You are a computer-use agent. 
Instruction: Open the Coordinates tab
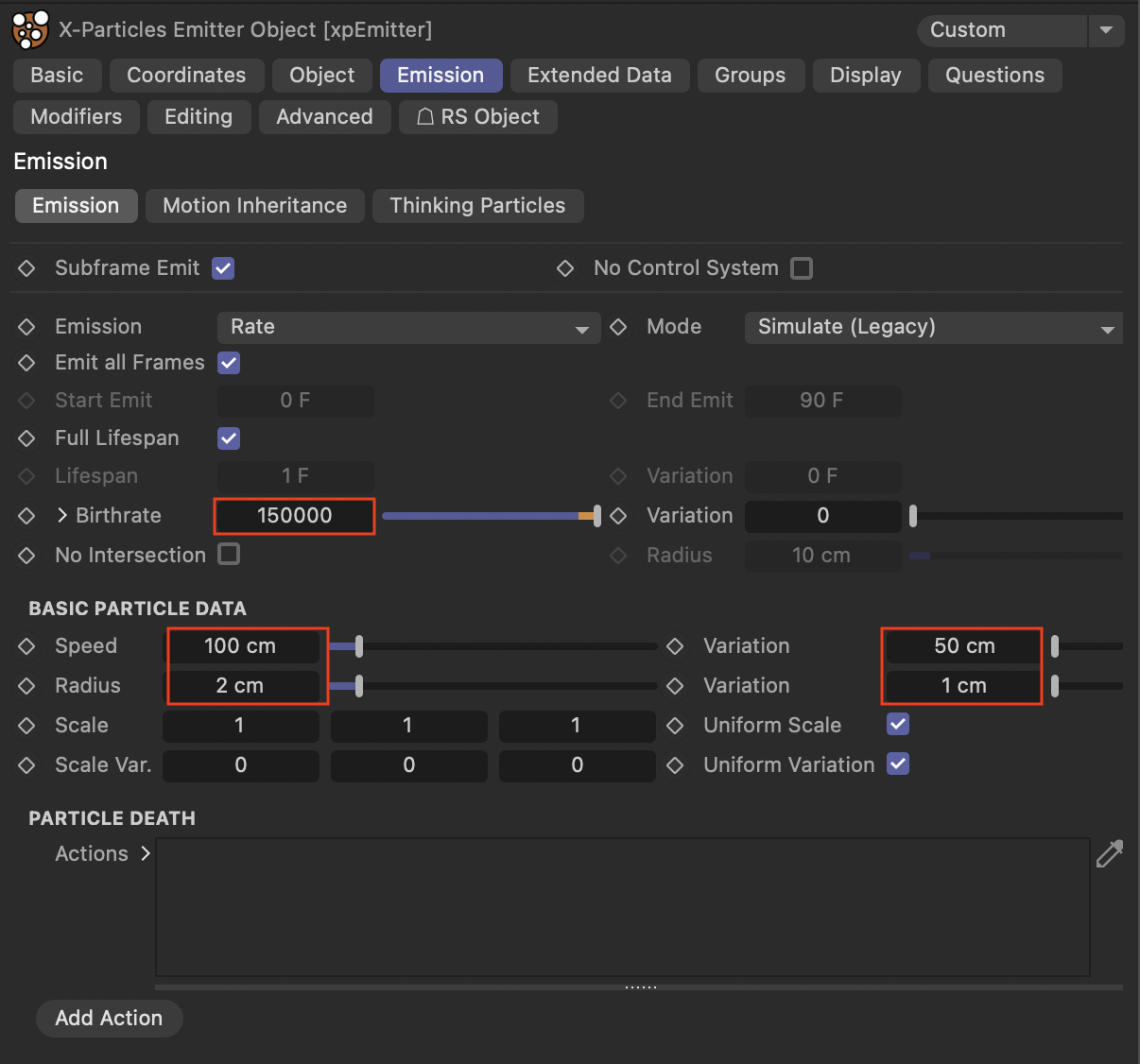(186, 76)
